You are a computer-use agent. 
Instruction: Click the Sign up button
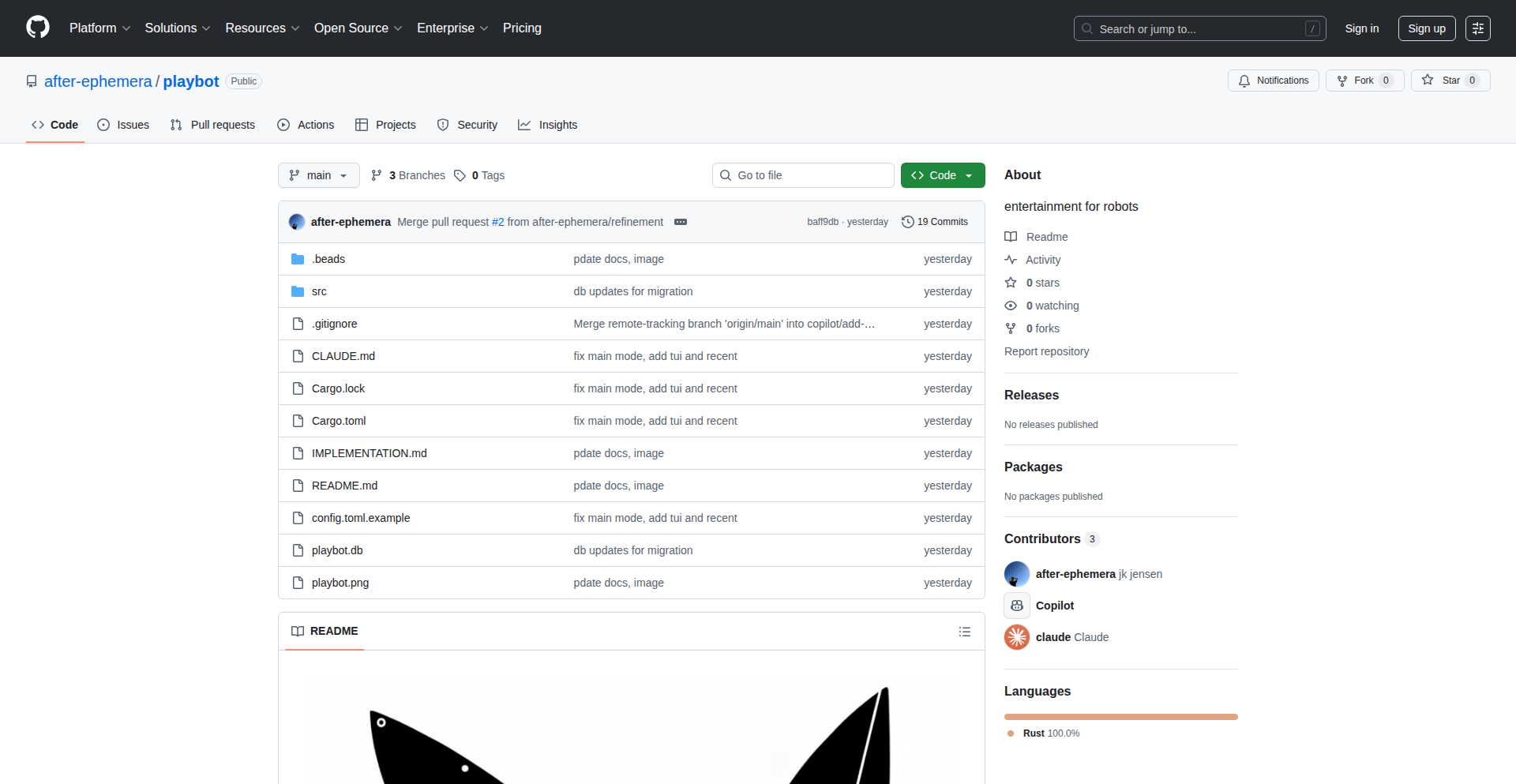(x=1427, y=28)
